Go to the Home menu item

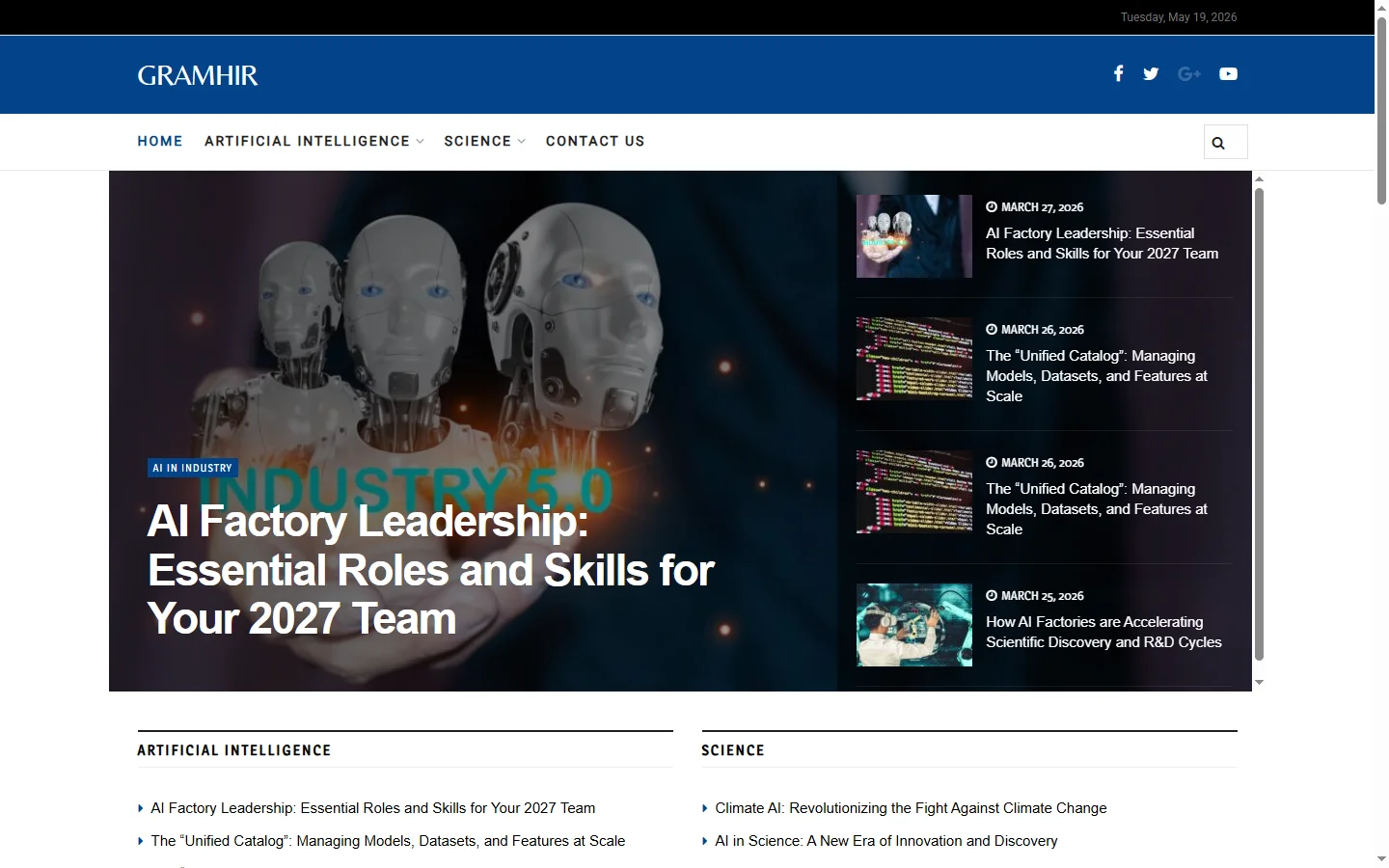160,141
